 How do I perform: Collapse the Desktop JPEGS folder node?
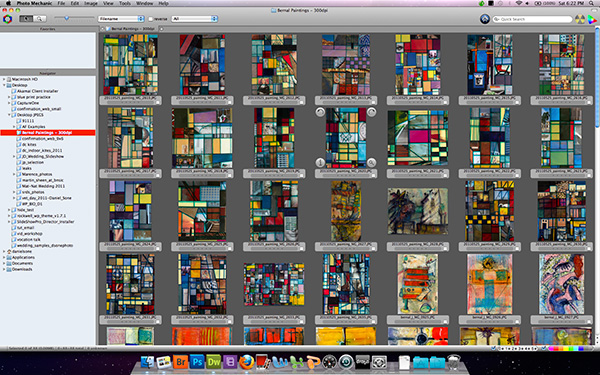click(9, 114)
